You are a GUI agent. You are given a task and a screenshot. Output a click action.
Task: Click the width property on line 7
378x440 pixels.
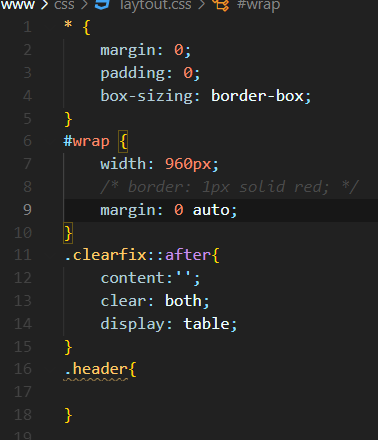(123, 164)
